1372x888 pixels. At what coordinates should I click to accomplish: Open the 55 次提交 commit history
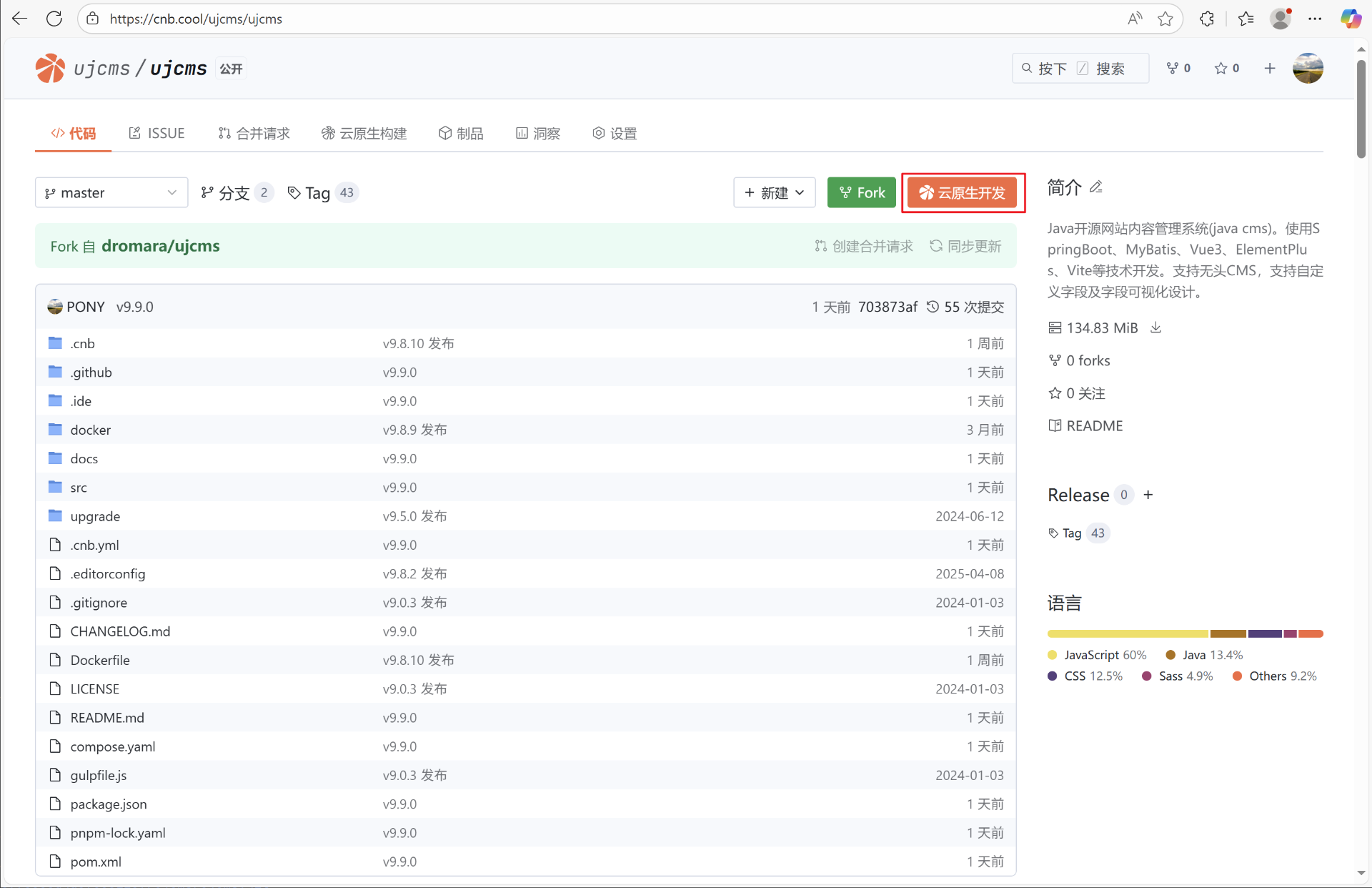click(965, 307)
